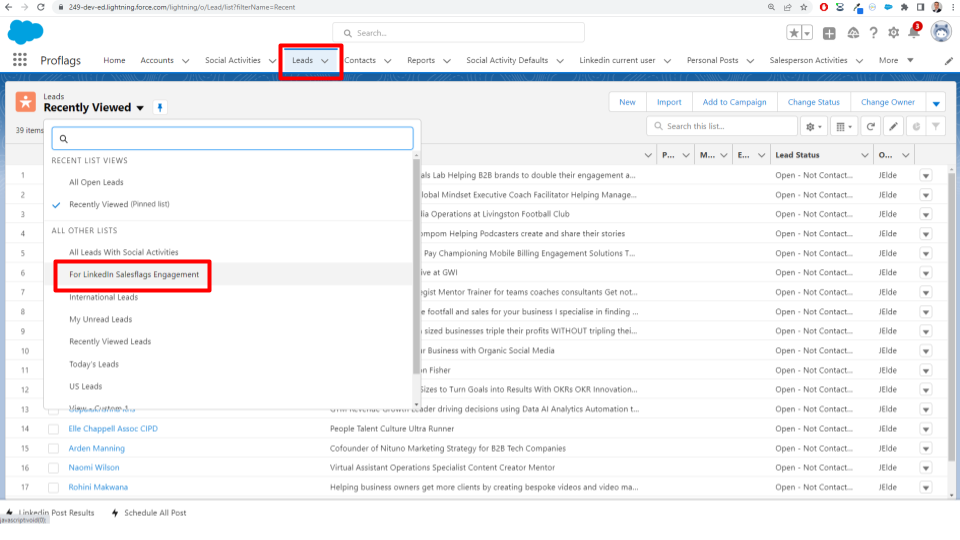
Task: Open Lead Status column menu chevron
Action: click(864, 155)
